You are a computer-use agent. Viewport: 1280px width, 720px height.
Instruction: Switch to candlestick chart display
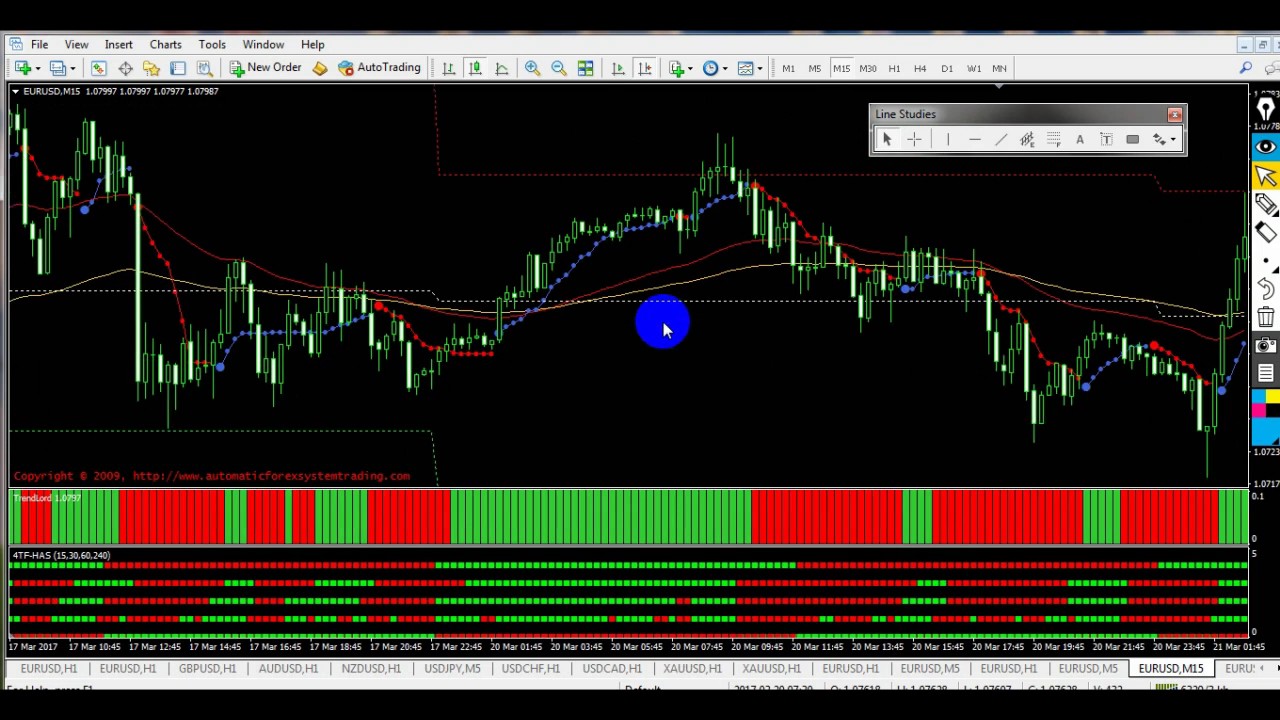475,68
